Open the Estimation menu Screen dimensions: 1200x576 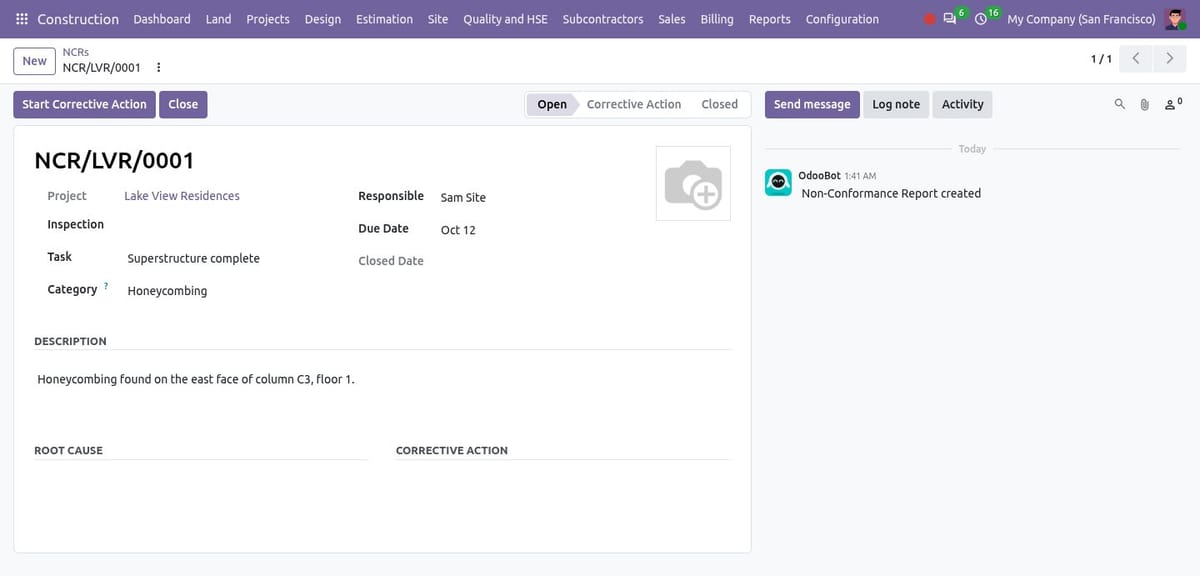pyautogui.click(x=384, y=19)
